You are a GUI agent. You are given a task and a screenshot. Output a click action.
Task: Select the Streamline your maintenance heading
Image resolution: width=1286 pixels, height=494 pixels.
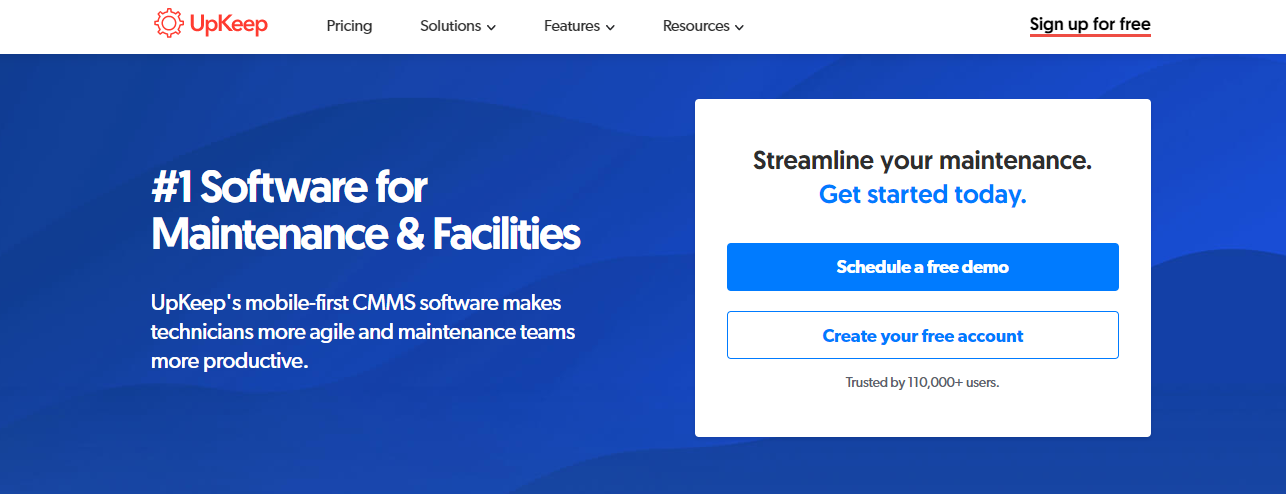pyautogui.click(x=922, y=160)
